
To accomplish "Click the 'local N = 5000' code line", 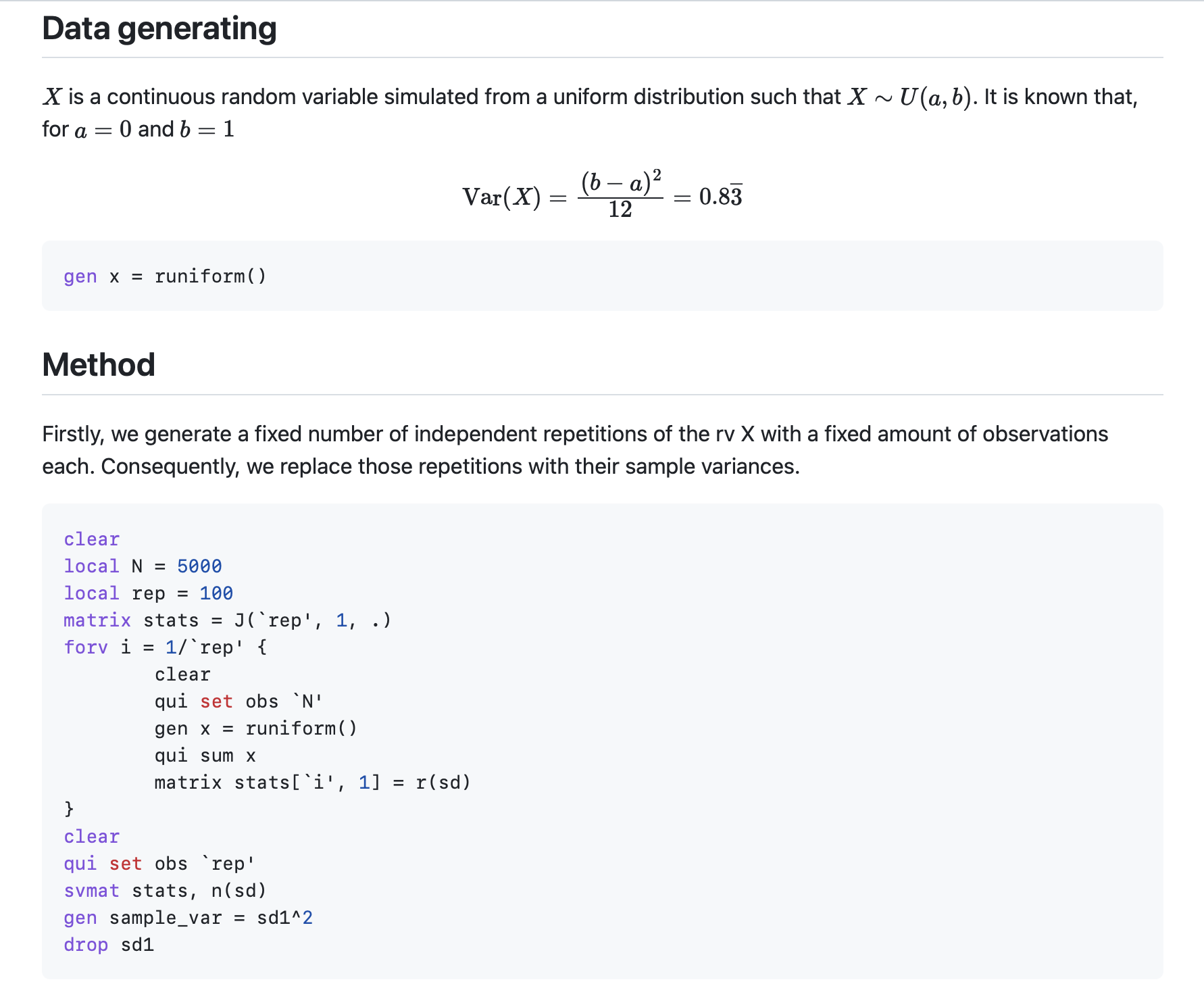I will point(143,566).
